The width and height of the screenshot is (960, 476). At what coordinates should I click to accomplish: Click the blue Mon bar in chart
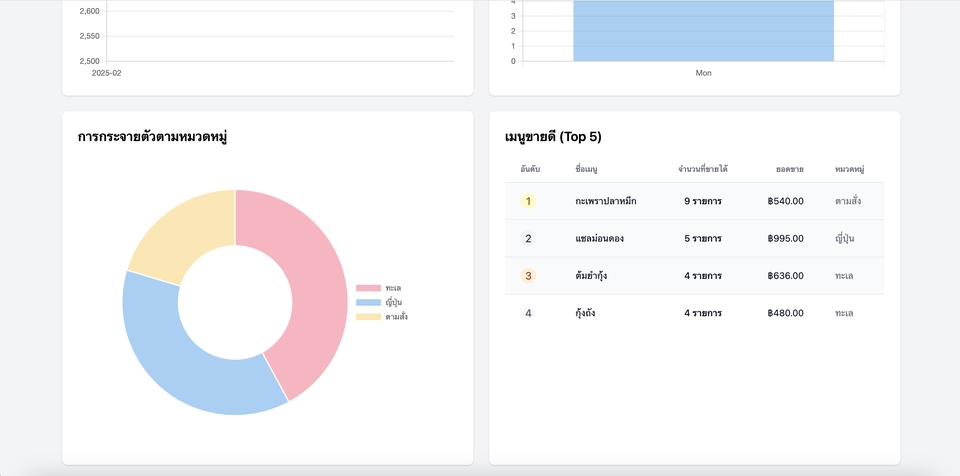(x=703, y=31)
